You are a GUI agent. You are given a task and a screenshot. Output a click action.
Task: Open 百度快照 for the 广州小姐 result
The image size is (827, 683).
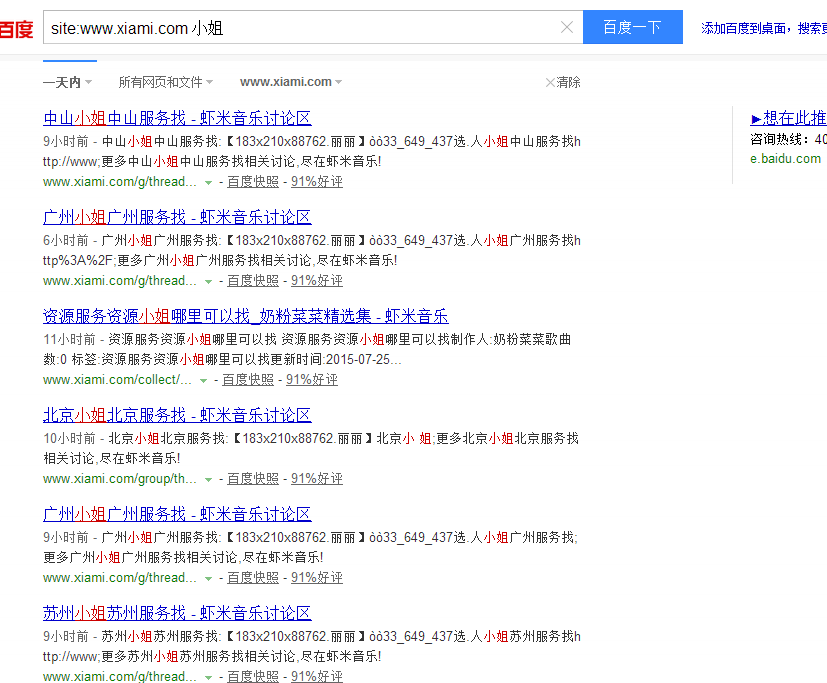(252, 280)
